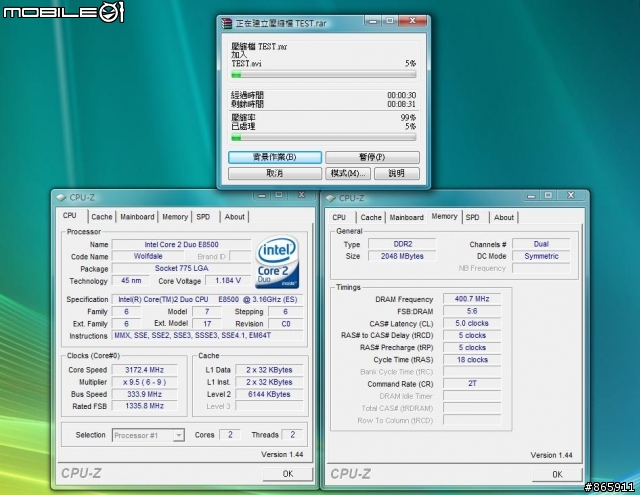Click the Specification field E8500 @ 3.16GHz (ES)
The image size is (640, 495).
(207, 299)
